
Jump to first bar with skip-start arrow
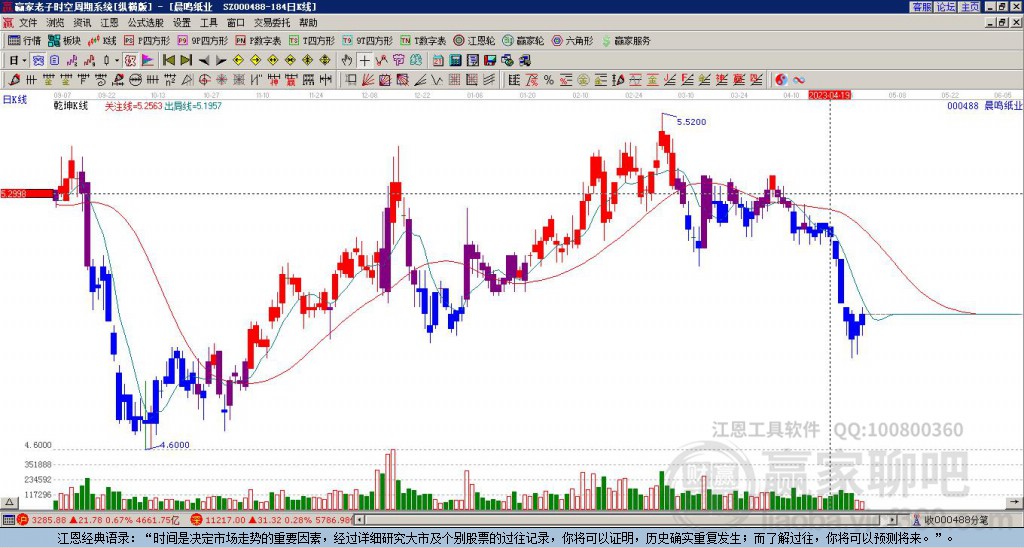point(168,61)
